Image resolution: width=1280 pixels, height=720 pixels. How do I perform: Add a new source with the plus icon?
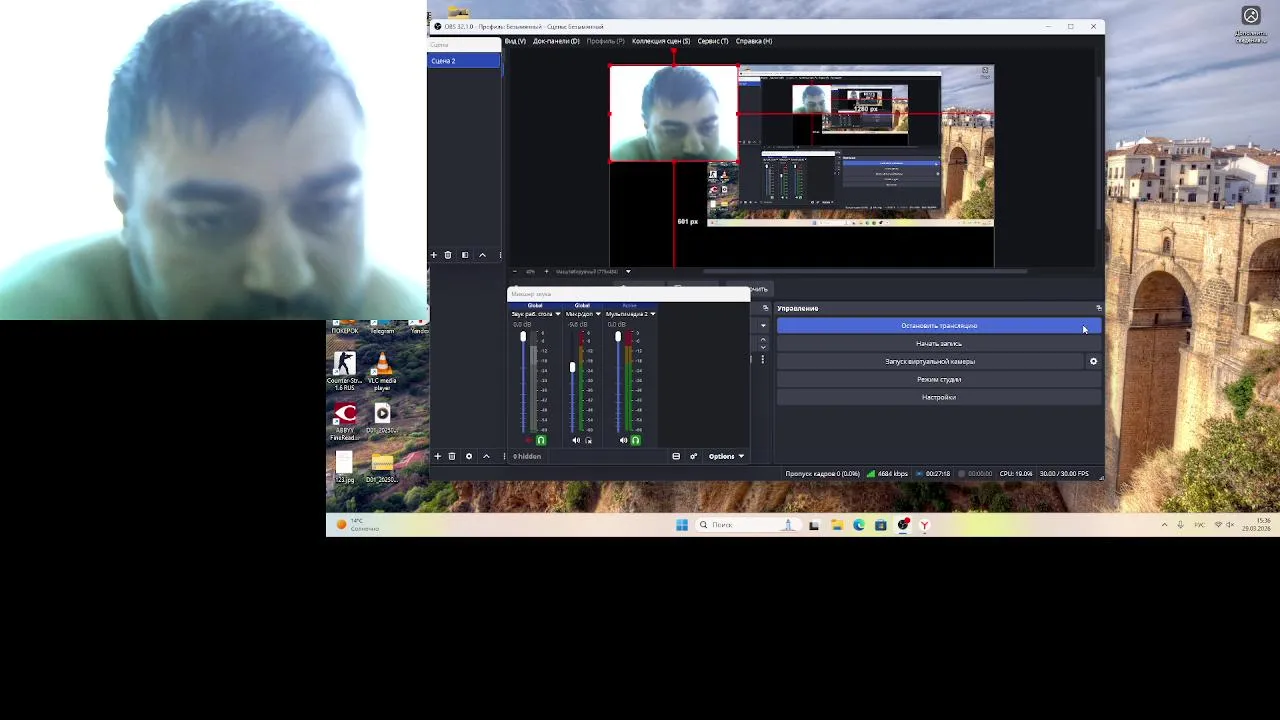coord(437,456)
